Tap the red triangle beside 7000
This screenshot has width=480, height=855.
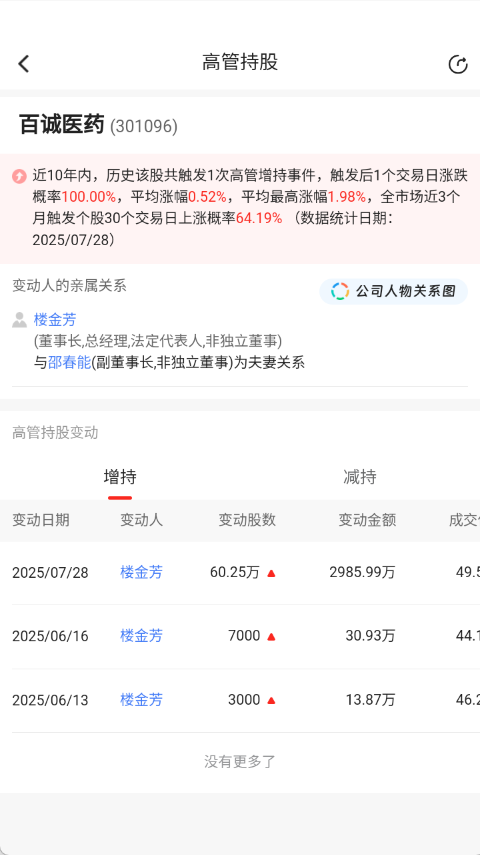click(x=271, y=636)
